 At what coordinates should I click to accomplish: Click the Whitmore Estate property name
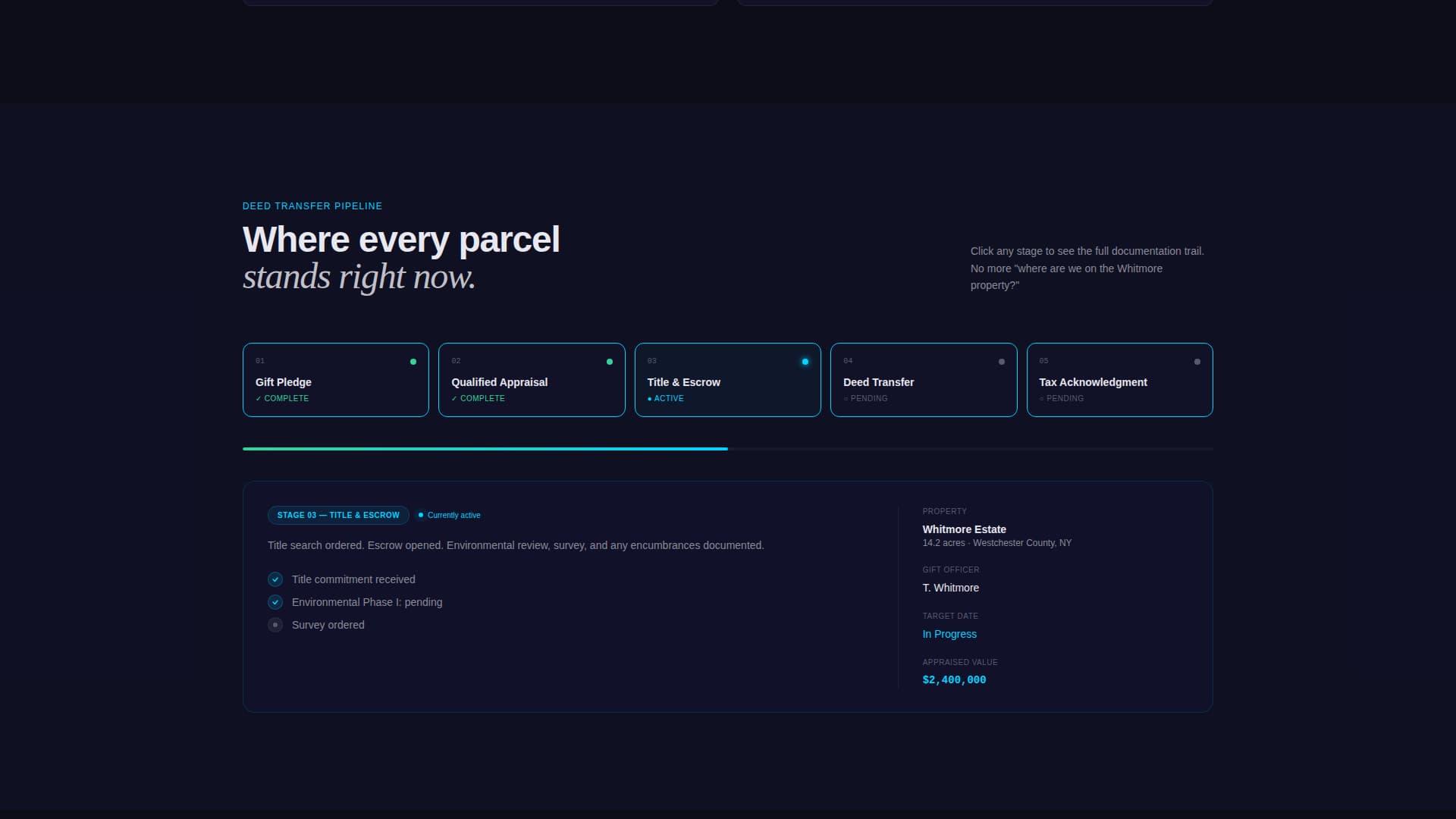[x=964, y=529]
